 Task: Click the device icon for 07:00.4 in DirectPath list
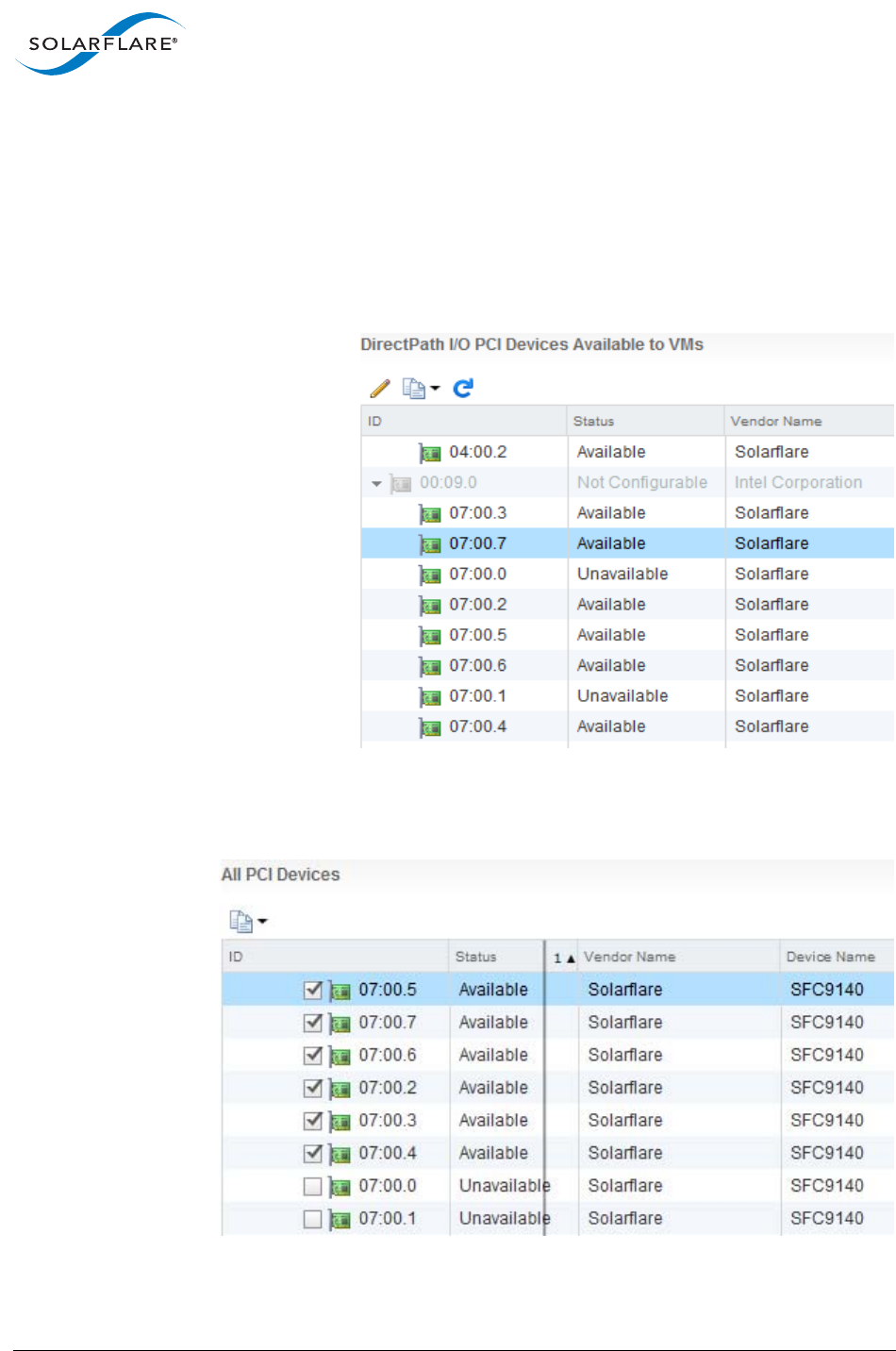(430, 727)
